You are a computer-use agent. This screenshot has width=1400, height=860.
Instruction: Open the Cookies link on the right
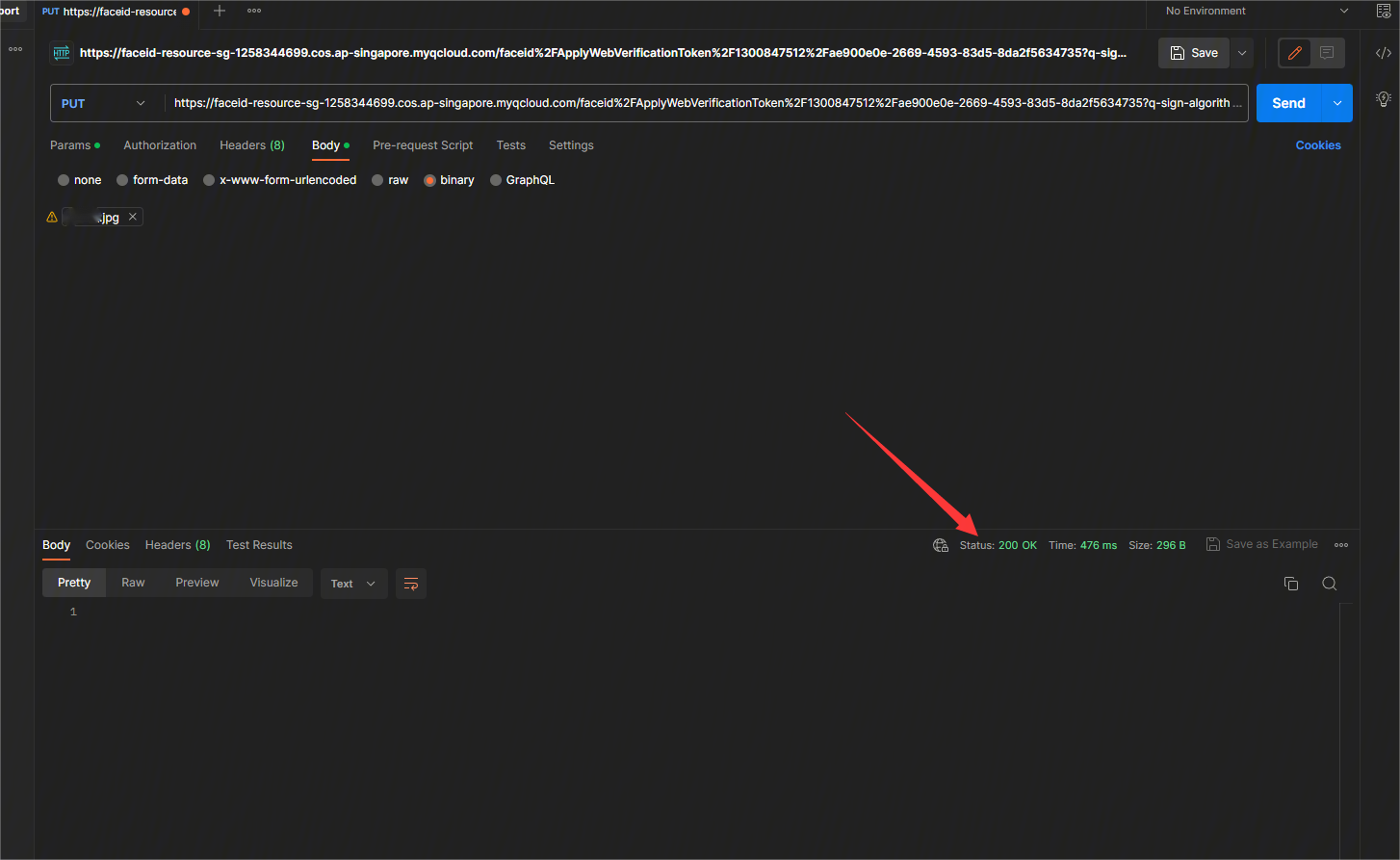(x=1317, y=145)
